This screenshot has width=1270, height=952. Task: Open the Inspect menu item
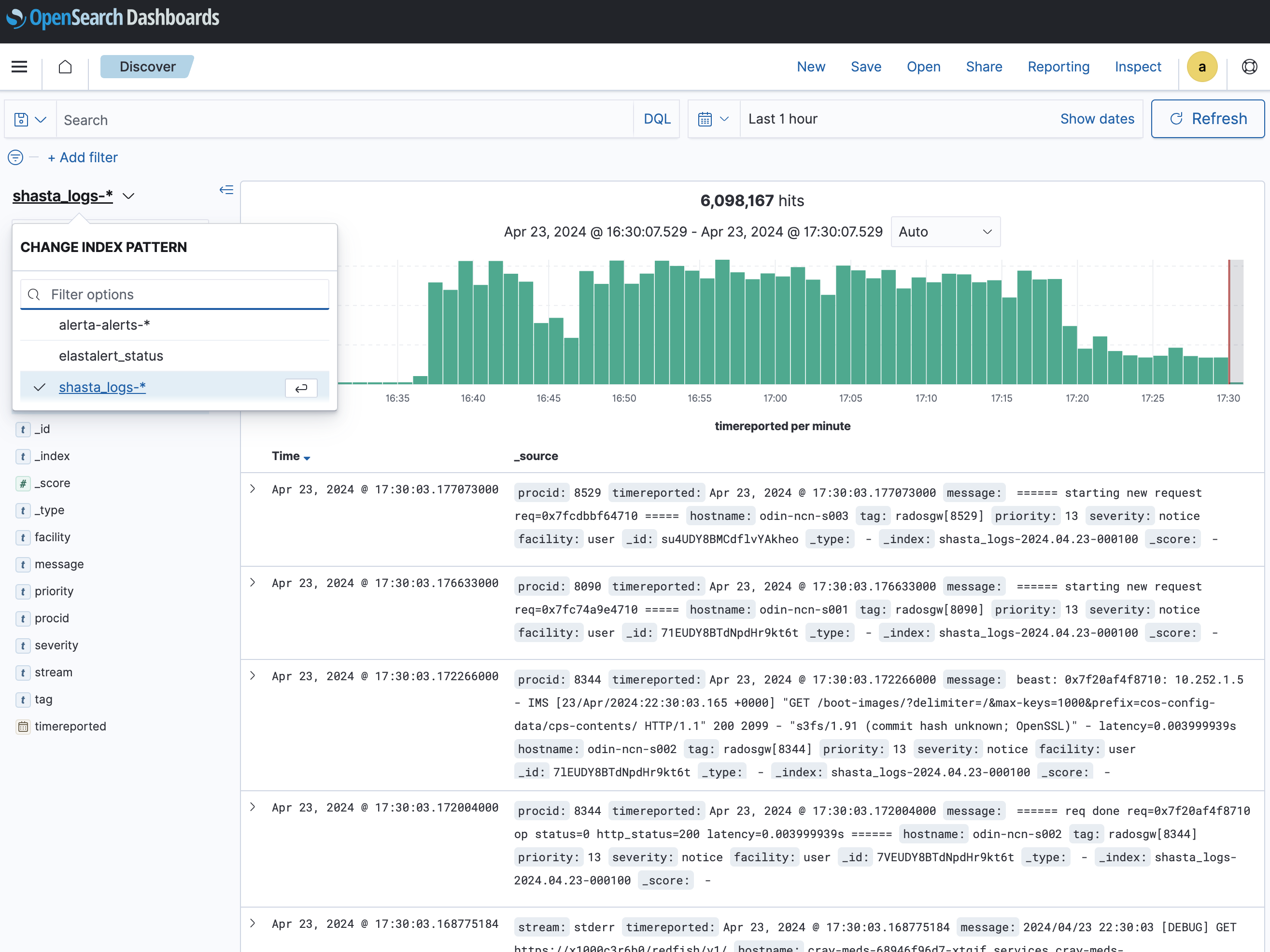(x=1137, y=67)
